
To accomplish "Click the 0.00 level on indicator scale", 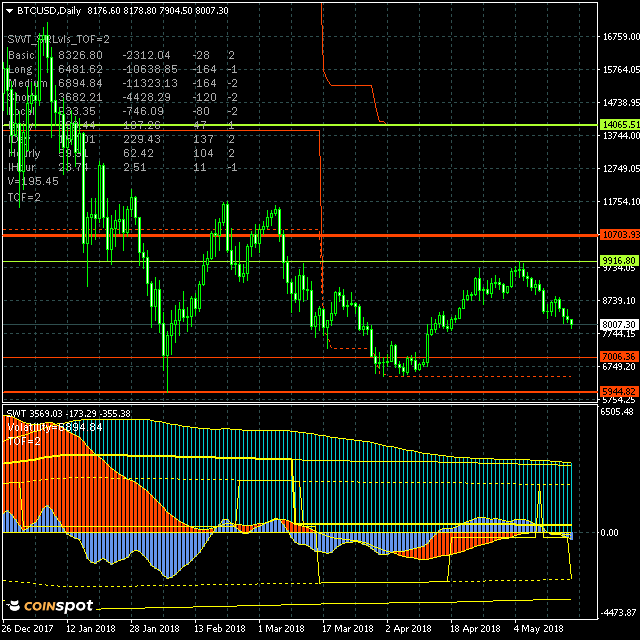I will [608, 532].
